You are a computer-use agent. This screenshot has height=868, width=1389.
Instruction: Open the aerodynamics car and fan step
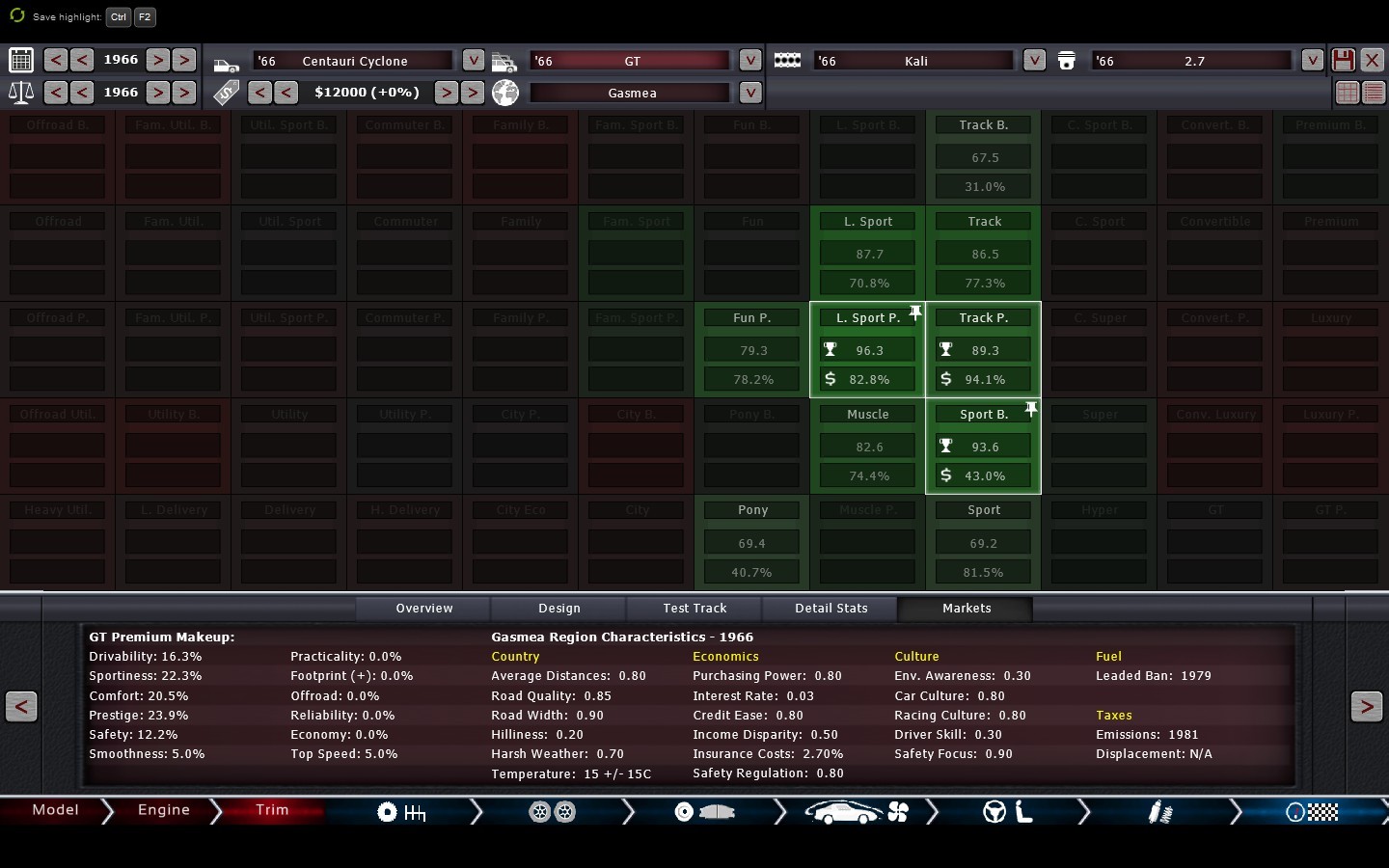tap(857, 812)
